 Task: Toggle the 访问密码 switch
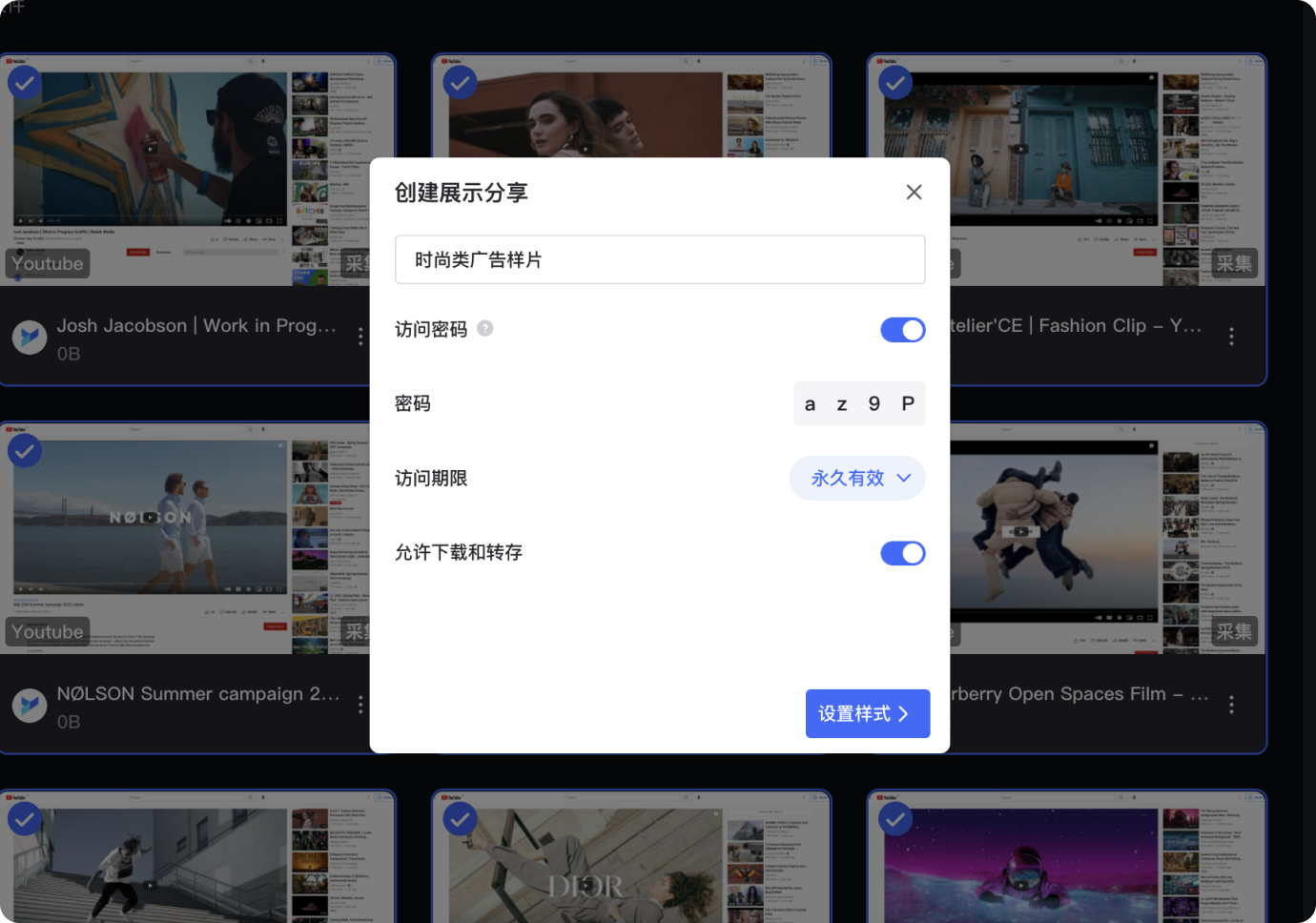pos(902,330)
